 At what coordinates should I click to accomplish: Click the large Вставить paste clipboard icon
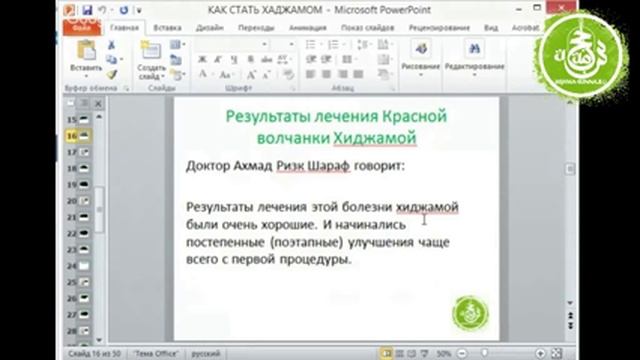pos(86,51)
